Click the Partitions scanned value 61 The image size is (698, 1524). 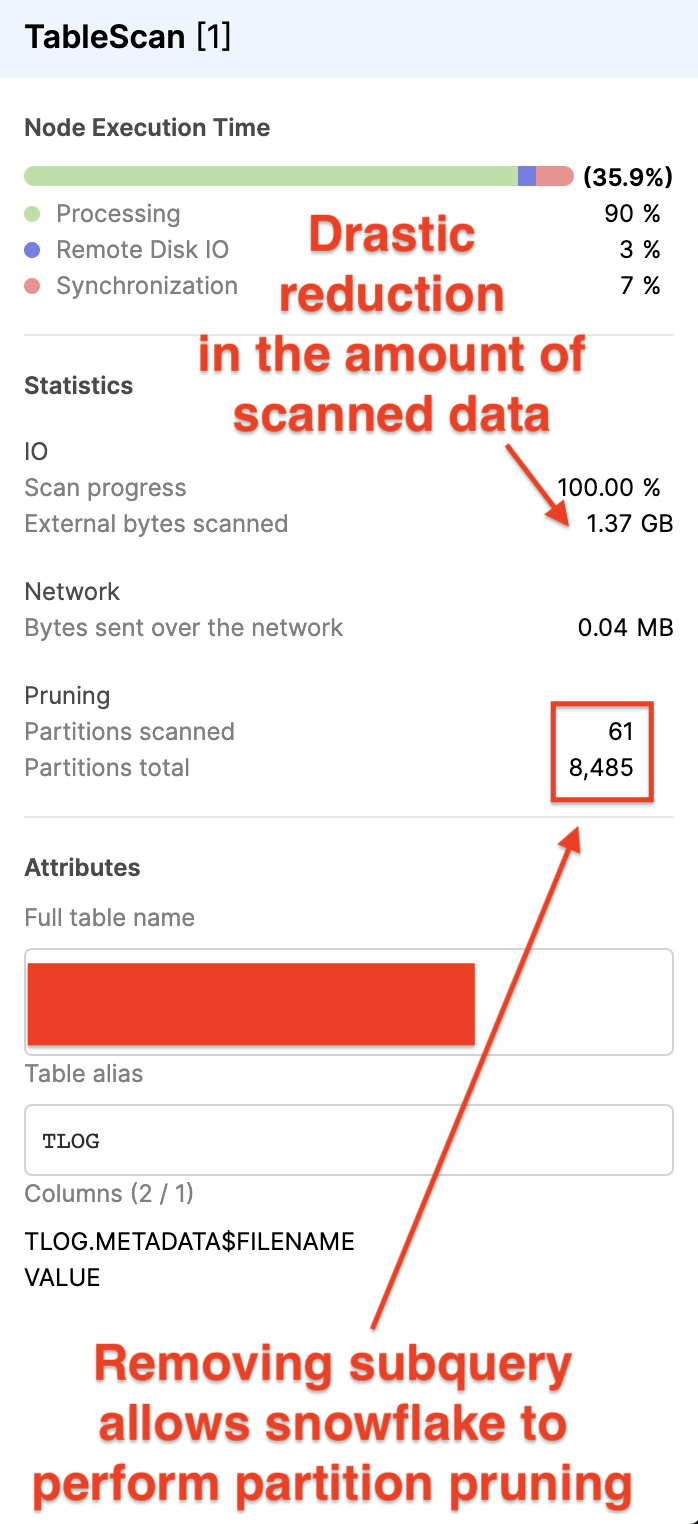point(621,732)
